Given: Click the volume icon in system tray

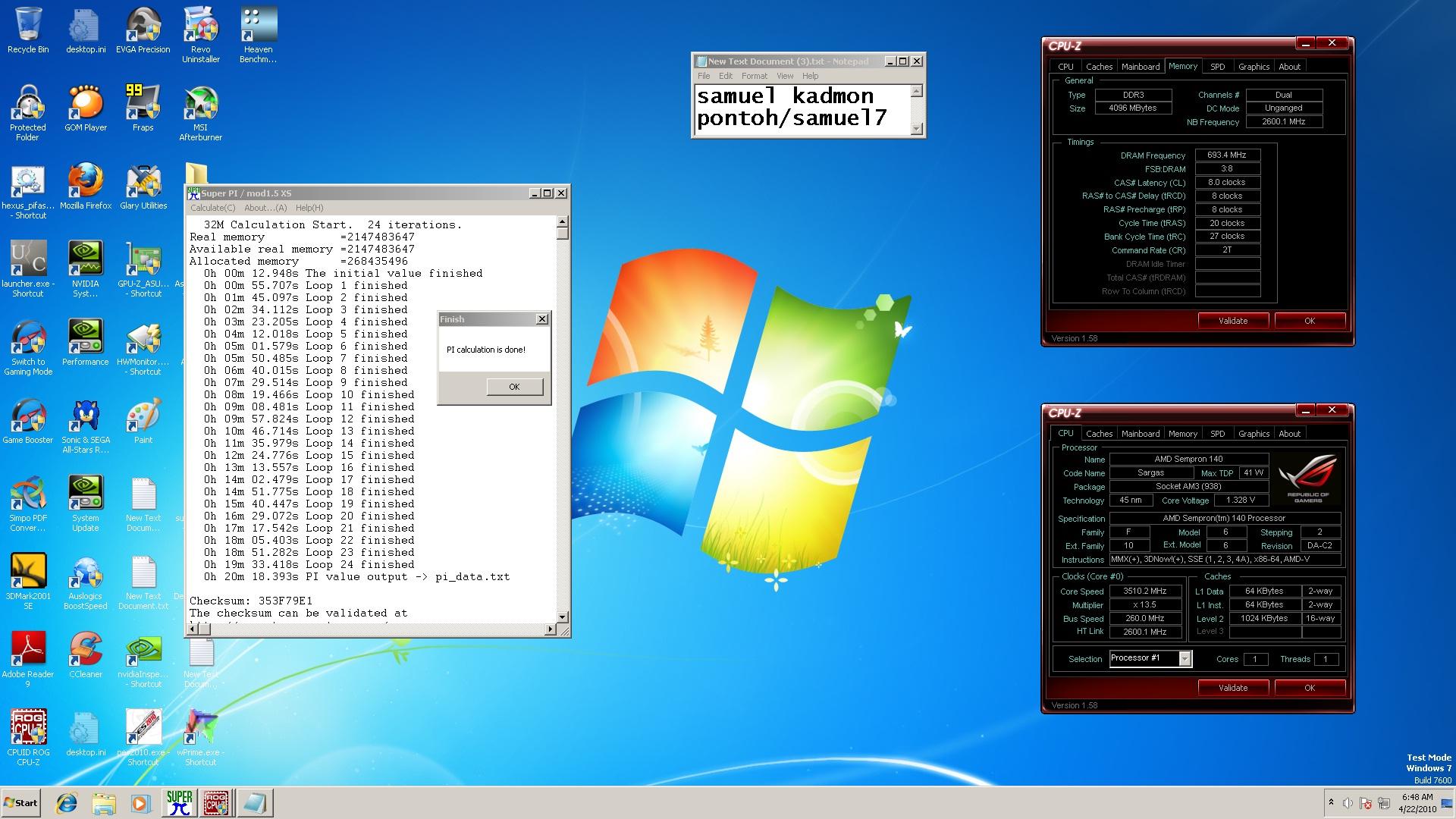Looking at the screenshot, I should (1348, 803).
